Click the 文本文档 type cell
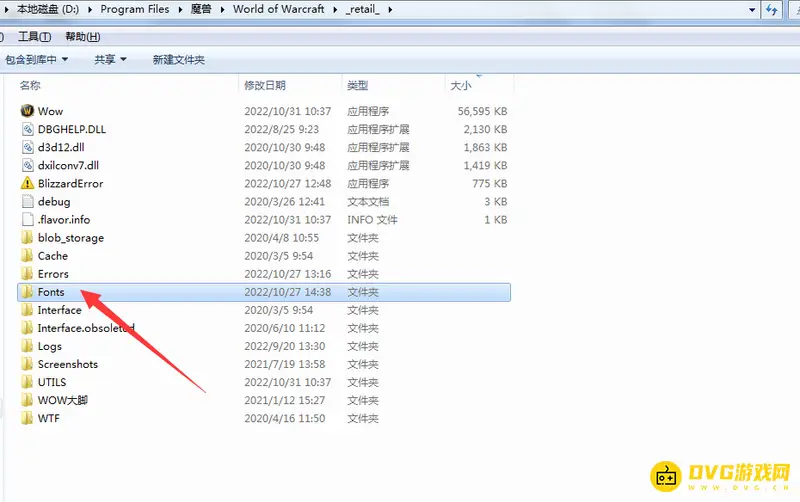Image resolution: width=800 pixels, height=502 pixels. click(368, 202)
